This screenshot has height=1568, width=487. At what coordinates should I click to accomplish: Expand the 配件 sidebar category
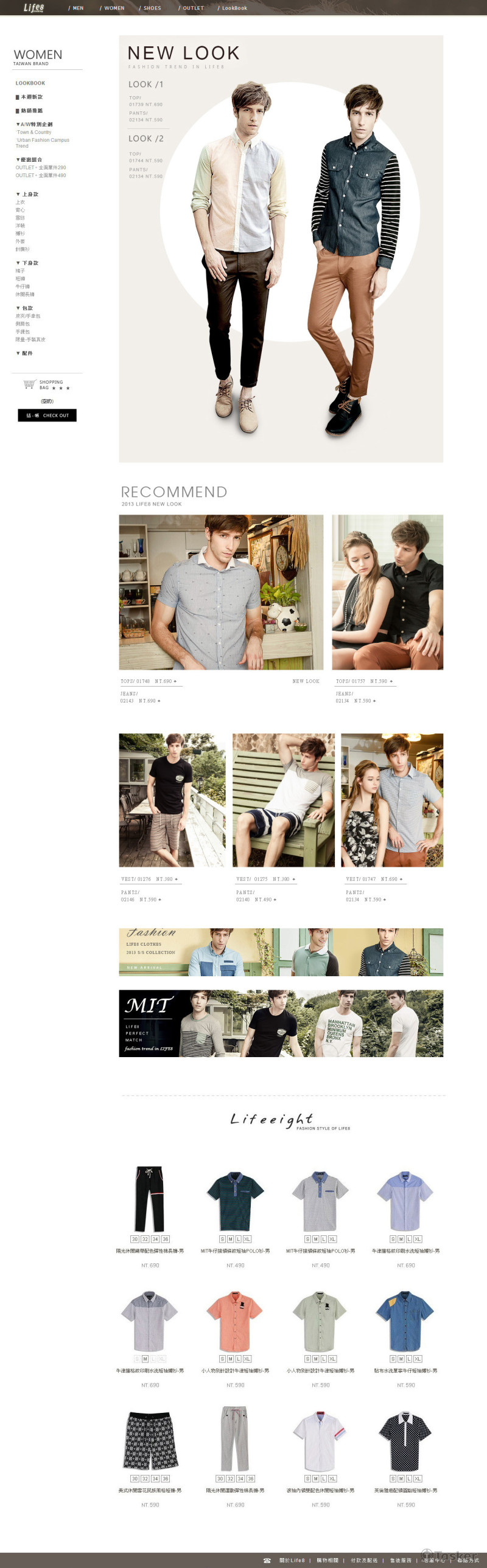pos(24,353)
